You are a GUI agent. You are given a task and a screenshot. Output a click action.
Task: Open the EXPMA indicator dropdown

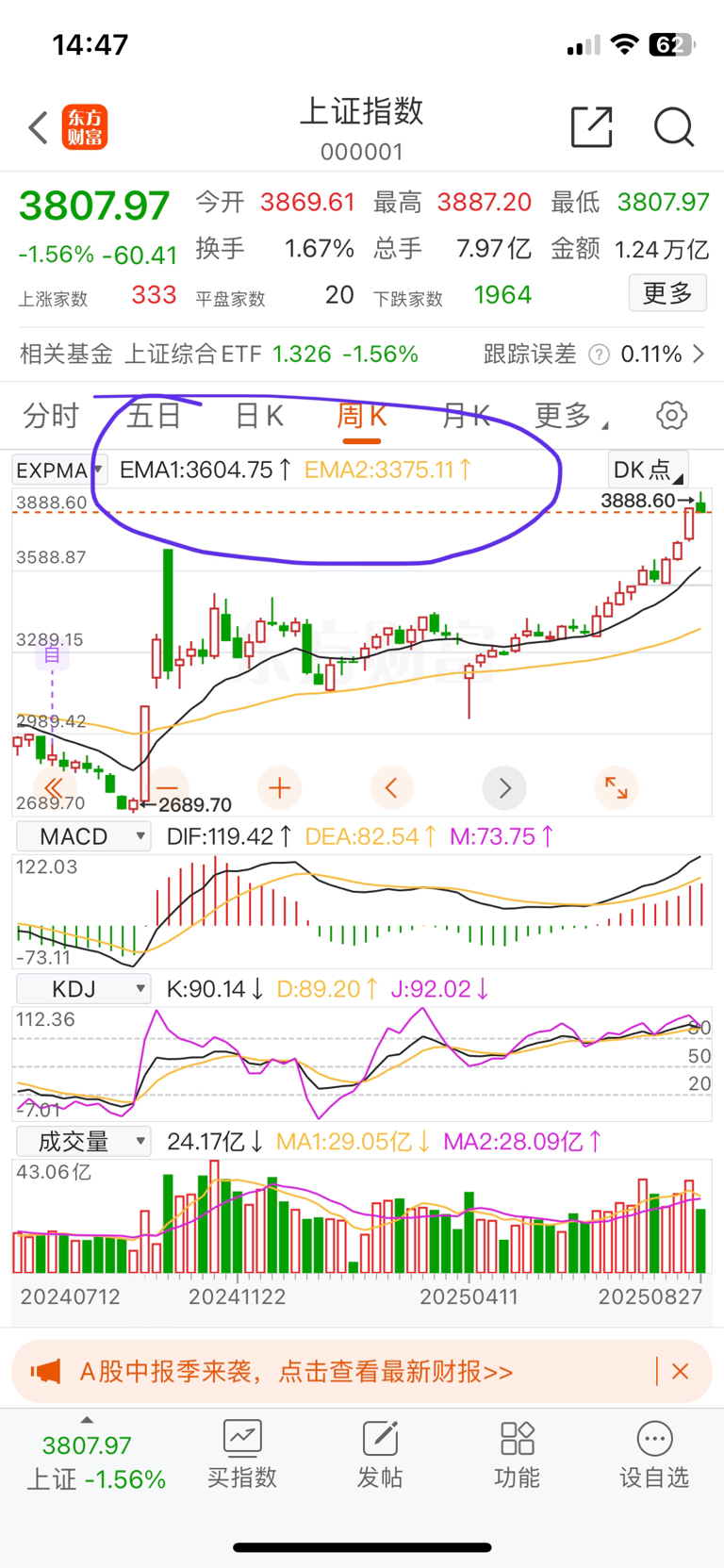[60, 470]
